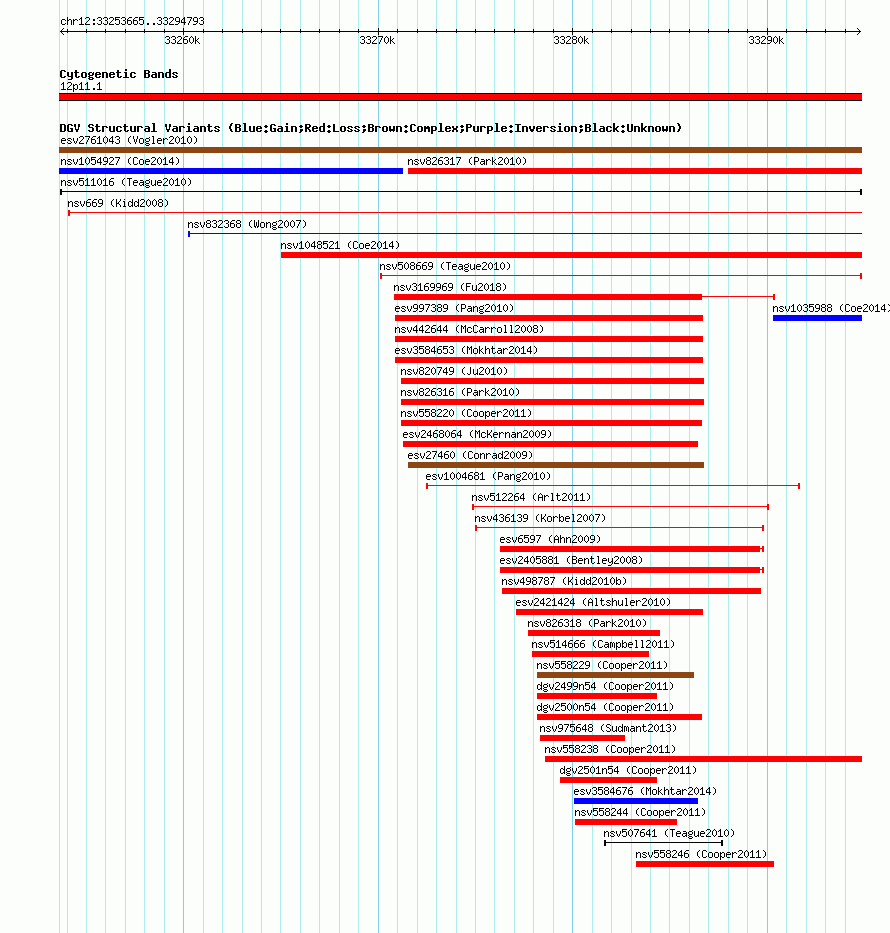Click the 33270k ruler tick label

[x=377, y=40]
